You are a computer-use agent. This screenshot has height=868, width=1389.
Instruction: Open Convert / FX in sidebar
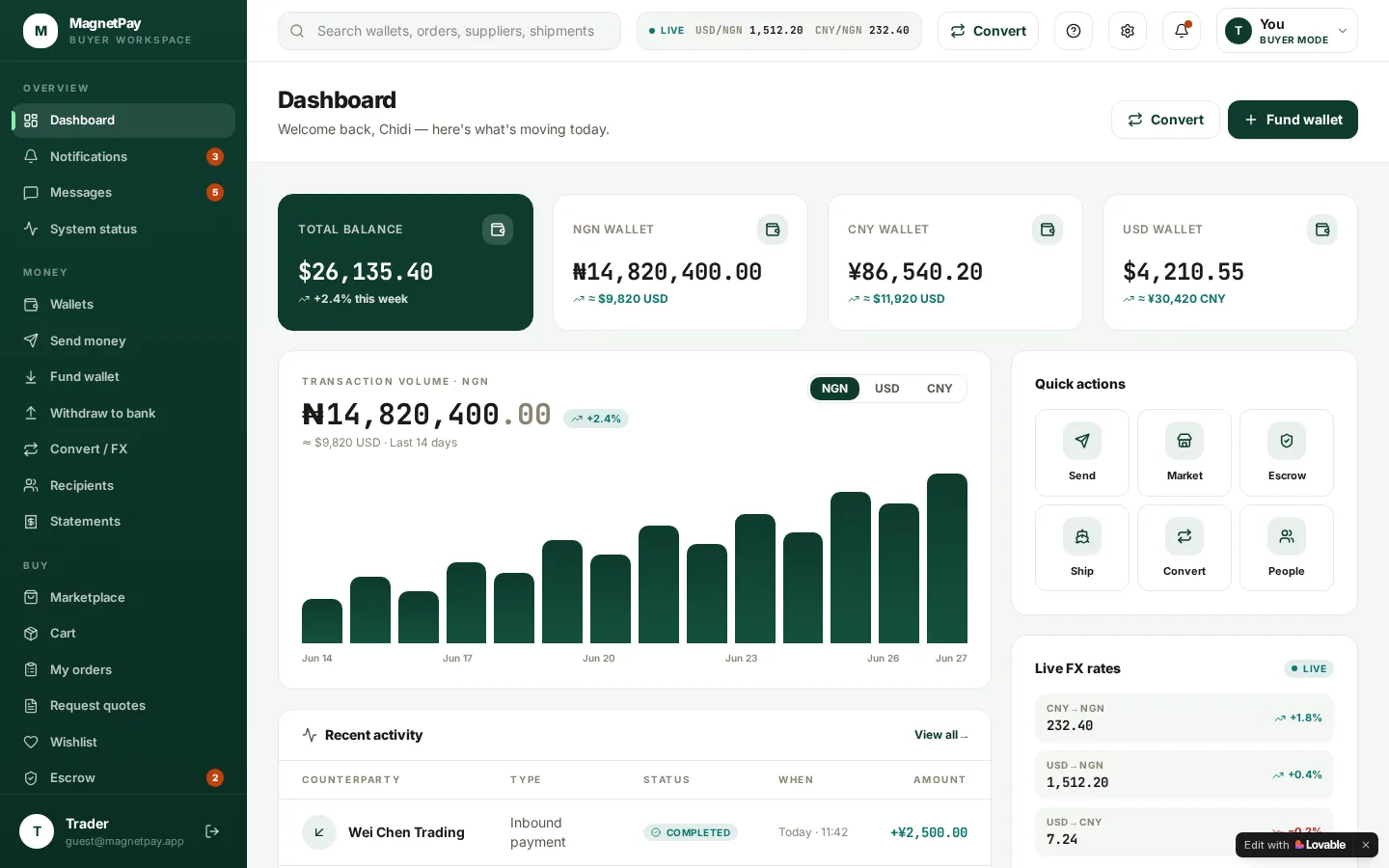[x=123, y=449]
